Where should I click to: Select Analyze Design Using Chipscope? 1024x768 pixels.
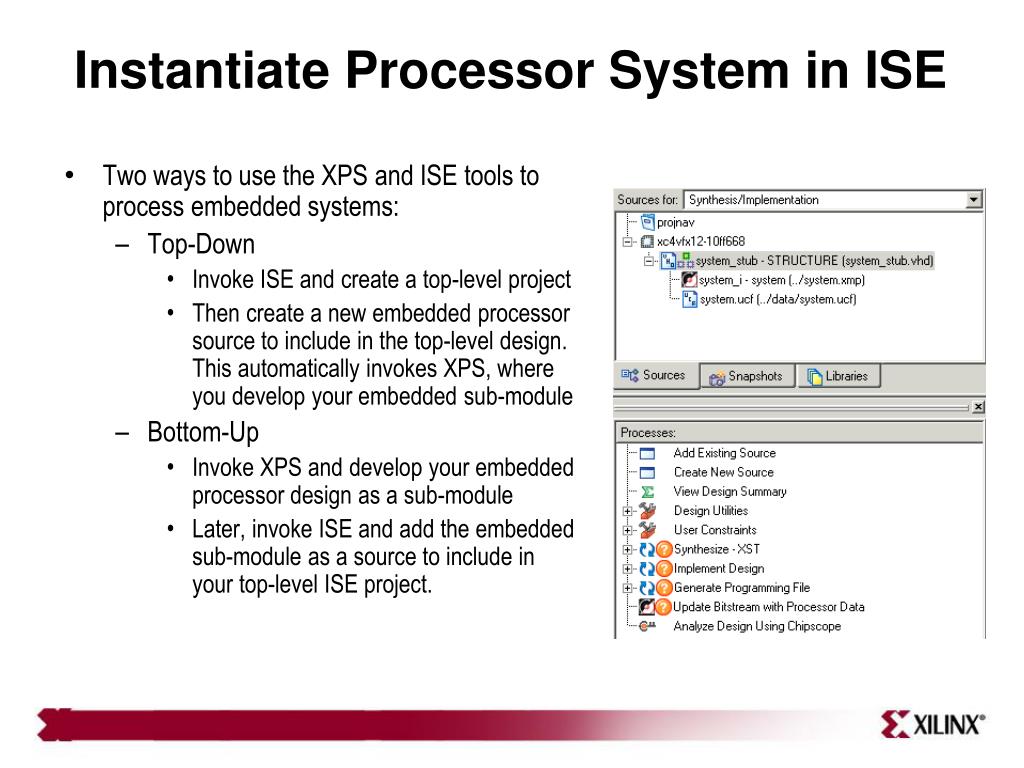[757, 626]
